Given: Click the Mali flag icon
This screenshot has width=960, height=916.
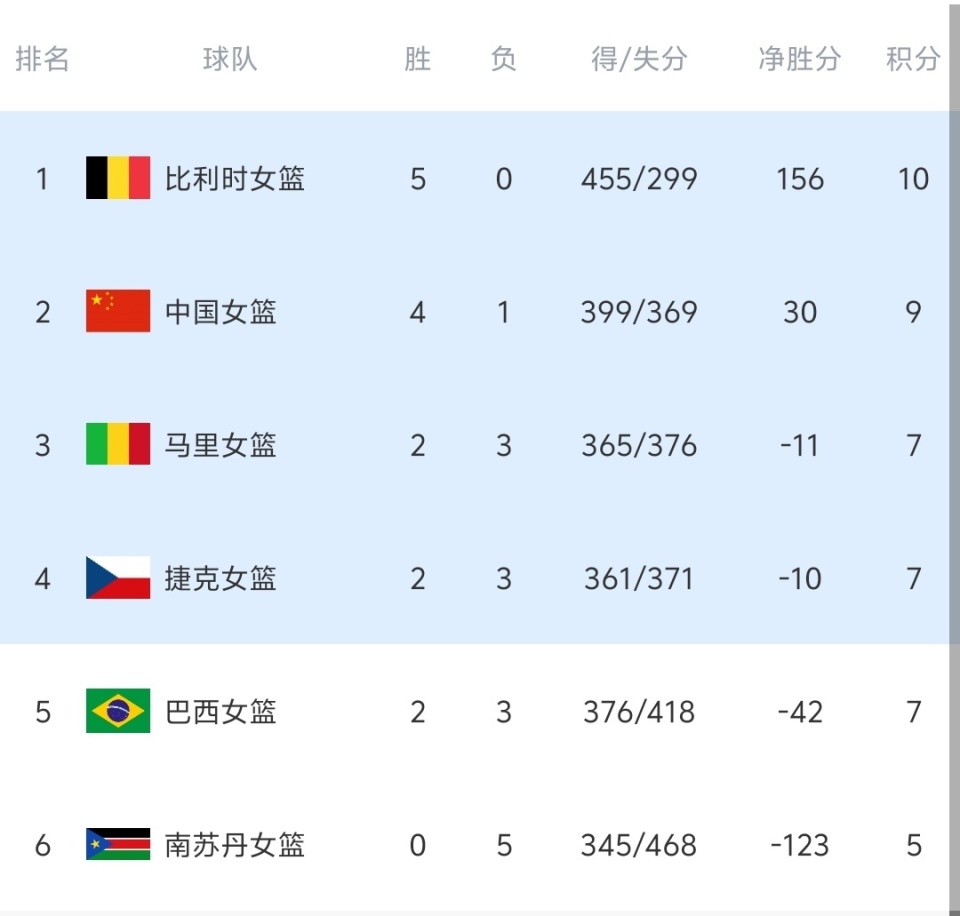Looking at the screenshot, I should click(x=118, y=444).
